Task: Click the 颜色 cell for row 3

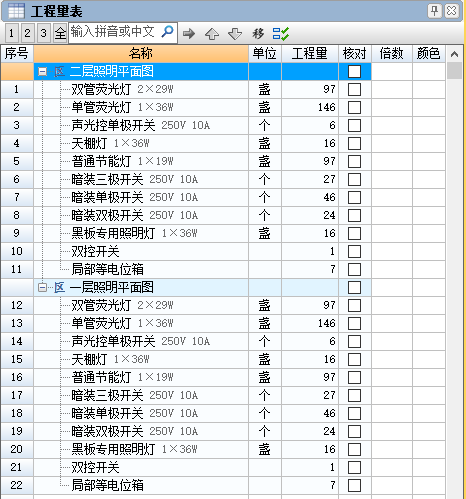Action: click(429, 125)
